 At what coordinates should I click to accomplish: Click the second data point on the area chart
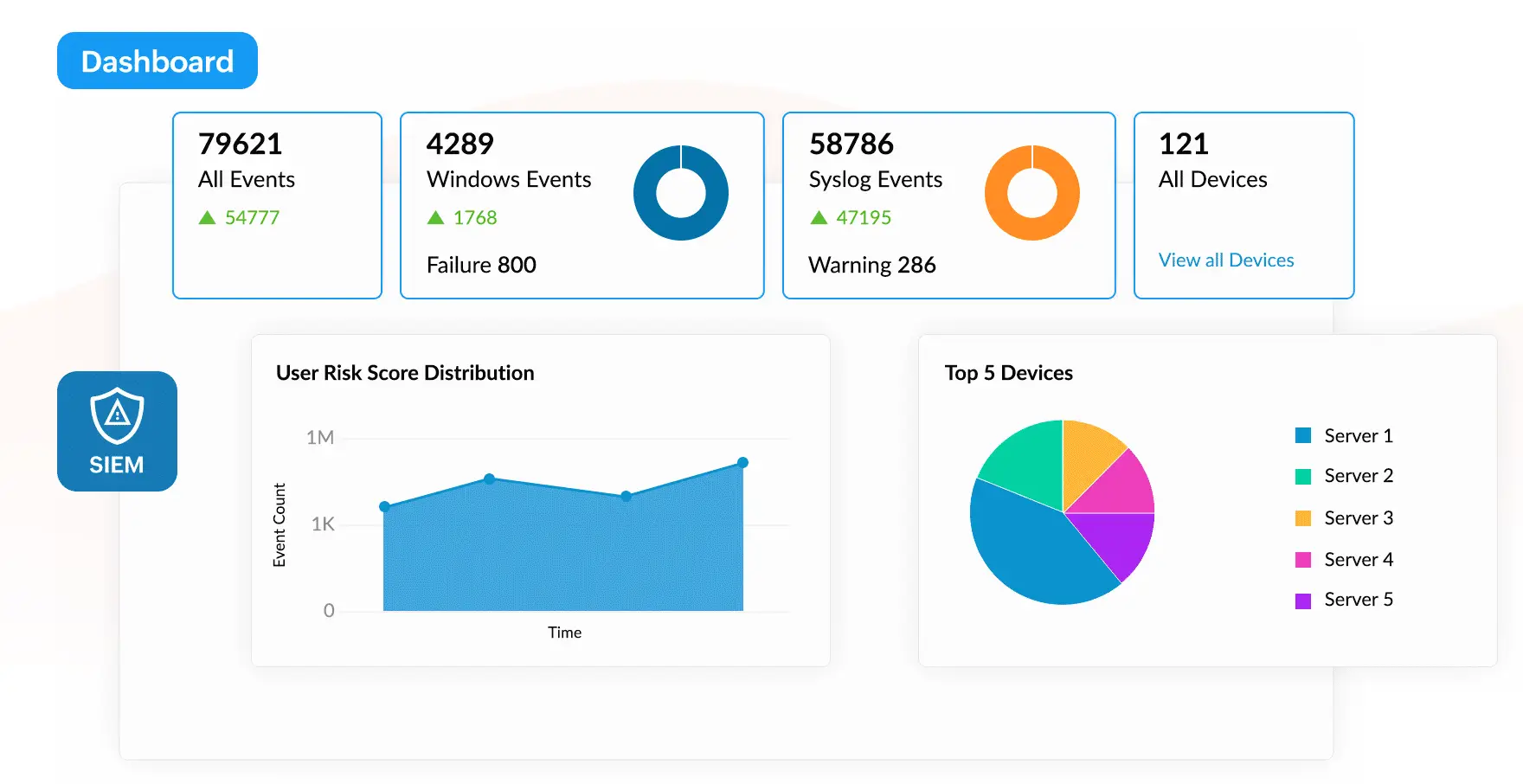click(x=490, y=479)
